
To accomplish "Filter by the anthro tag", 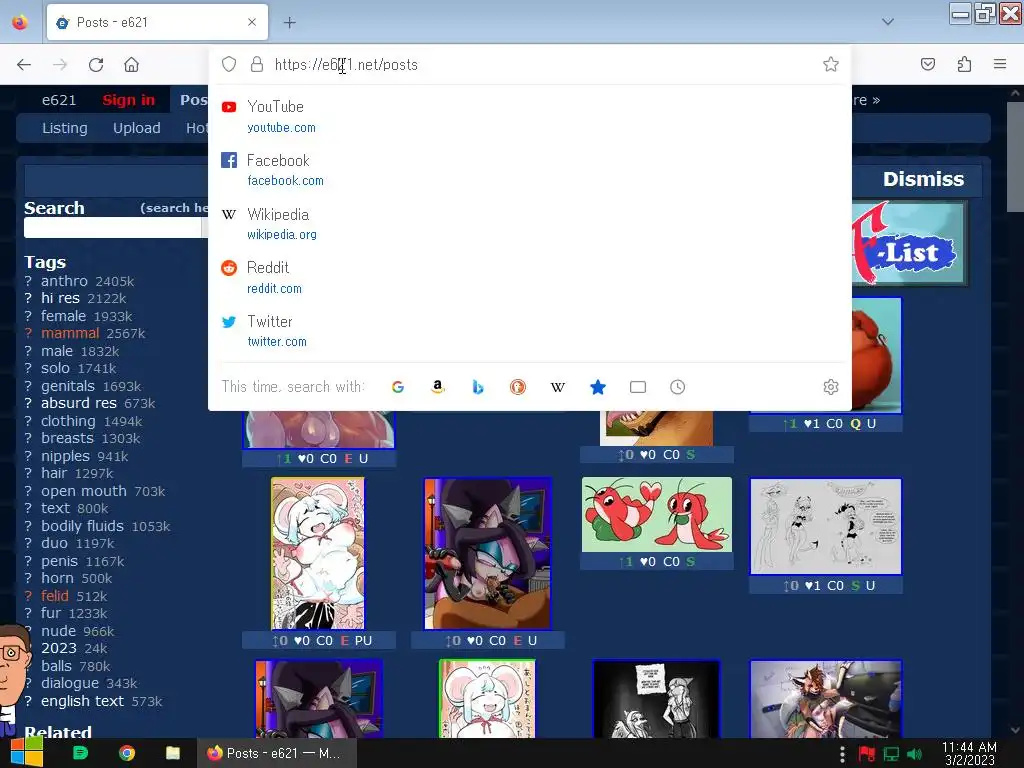I will (64, 281).
